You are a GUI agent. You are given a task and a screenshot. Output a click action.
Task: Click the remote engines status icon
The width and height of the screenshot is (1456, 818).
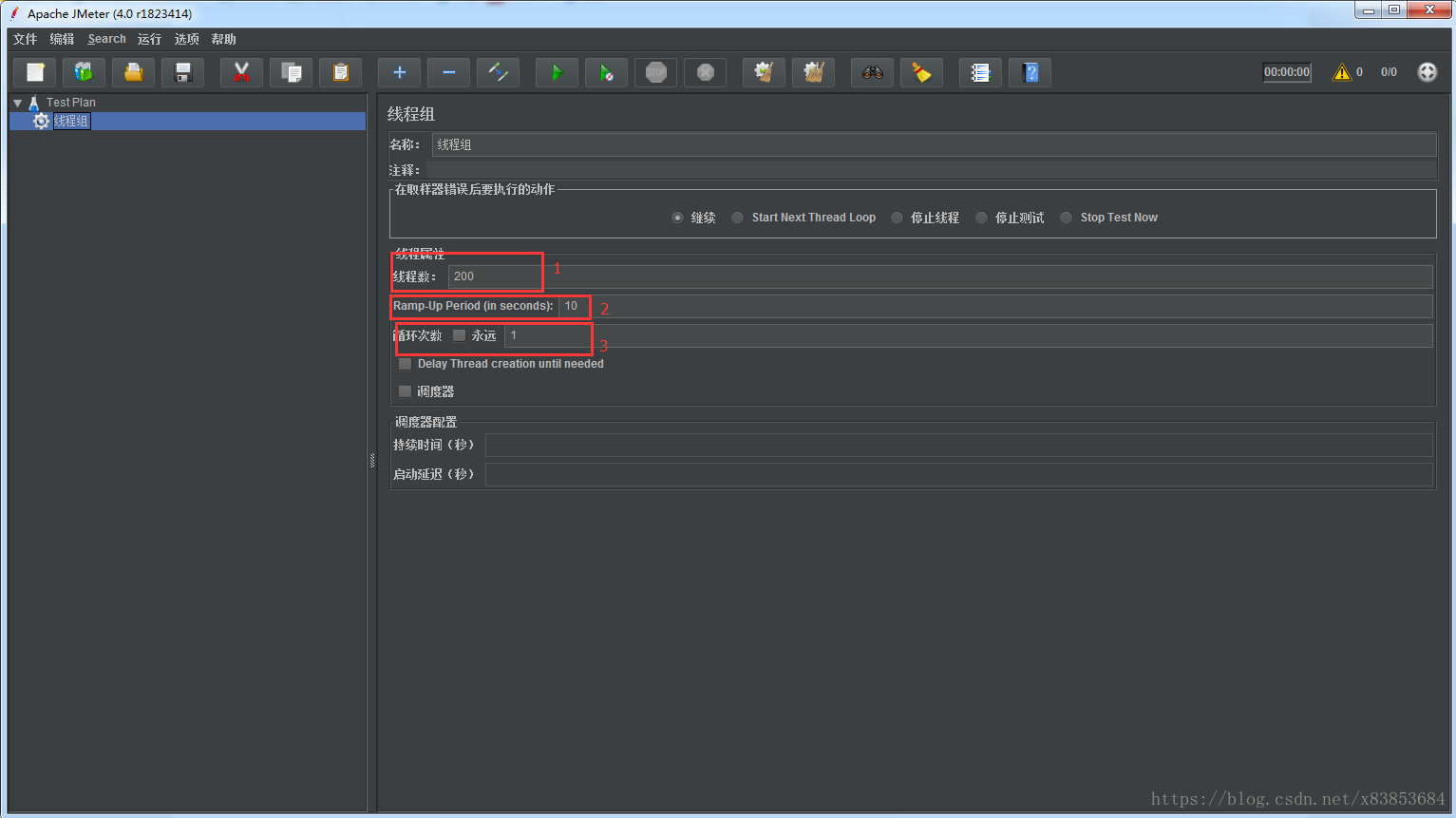click(1428, 72)
